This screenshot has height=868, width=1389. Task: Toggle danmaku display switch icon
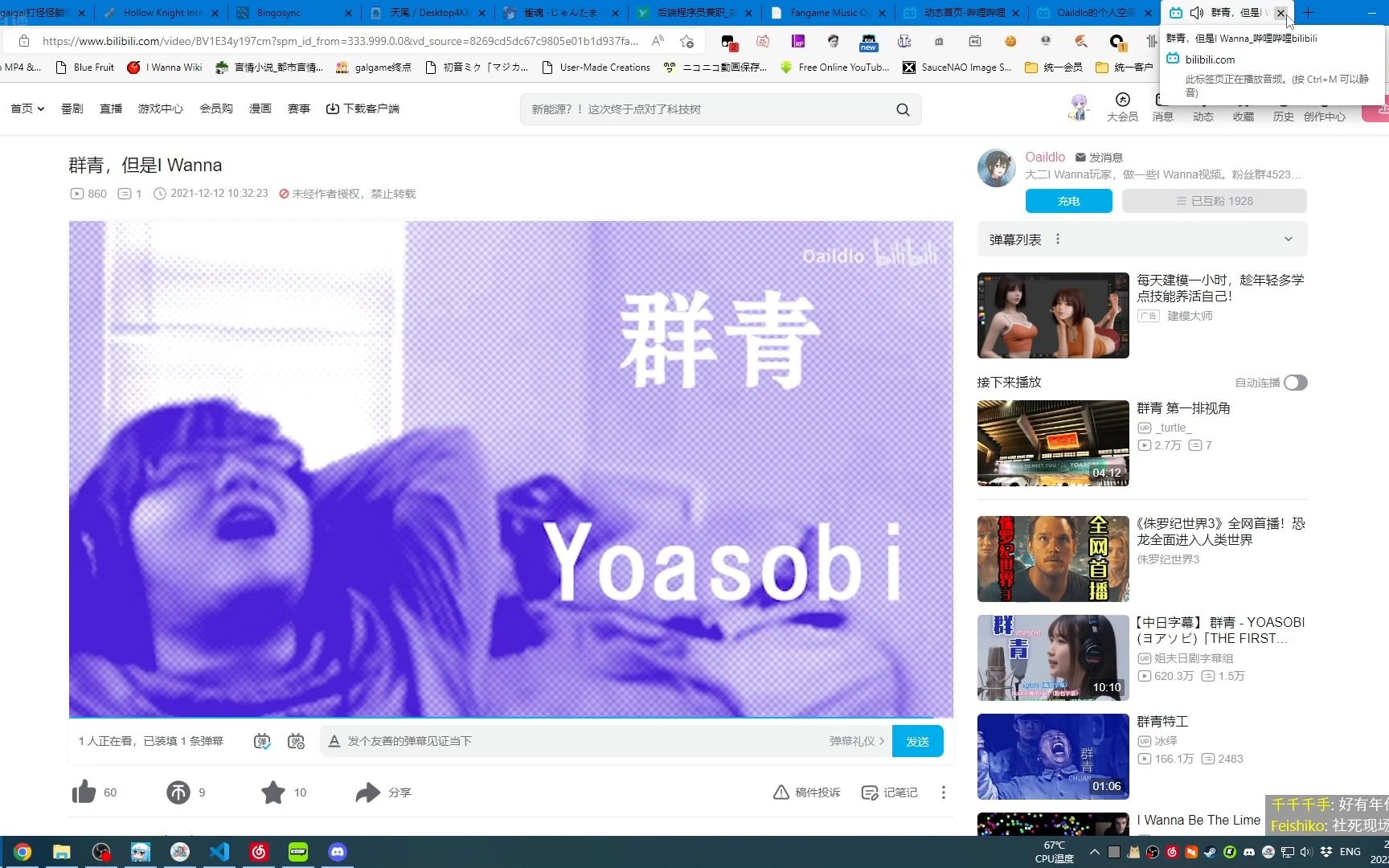[262, 741]
